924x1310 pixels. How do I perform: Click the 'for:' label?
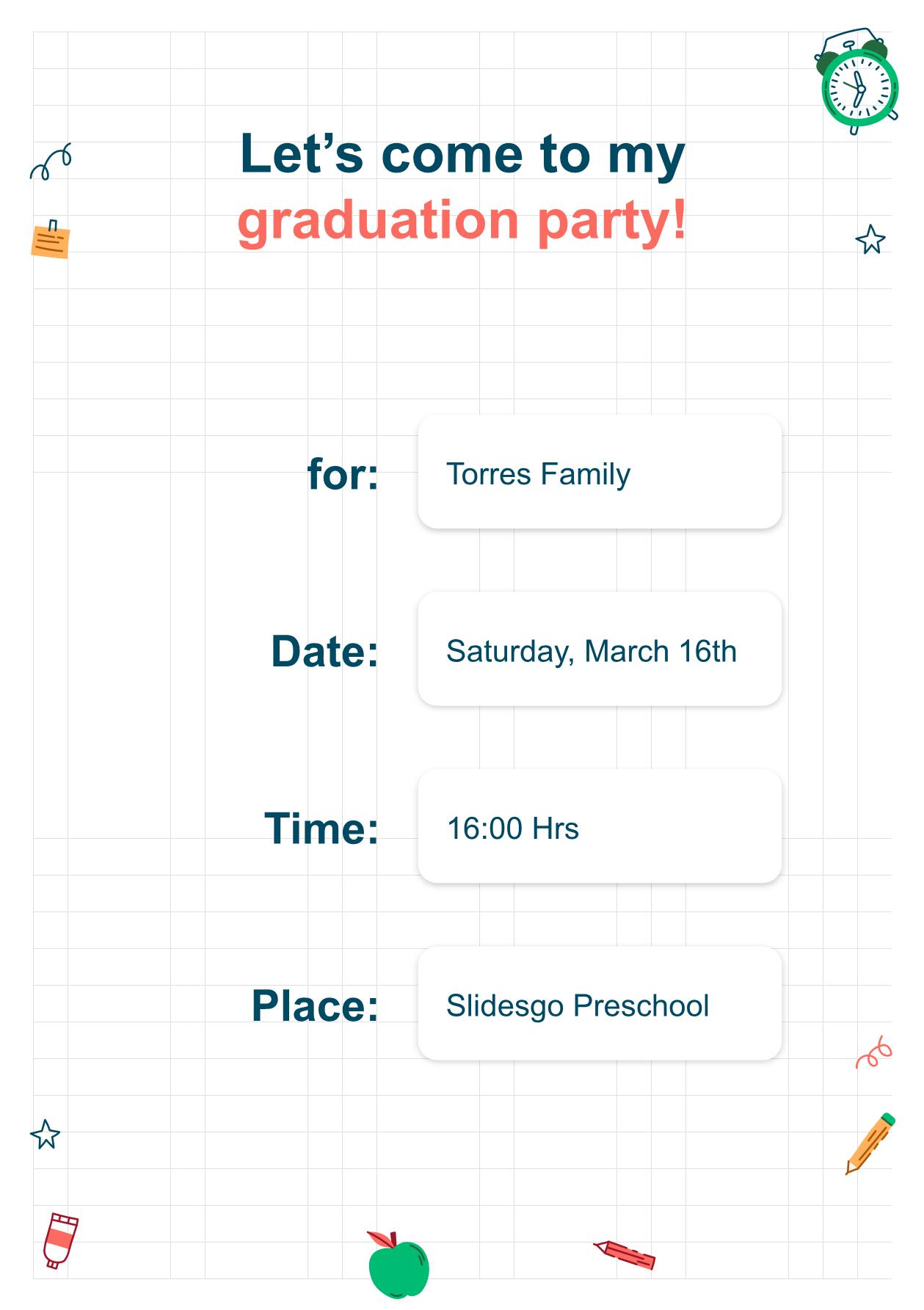(x=343, y=474)
